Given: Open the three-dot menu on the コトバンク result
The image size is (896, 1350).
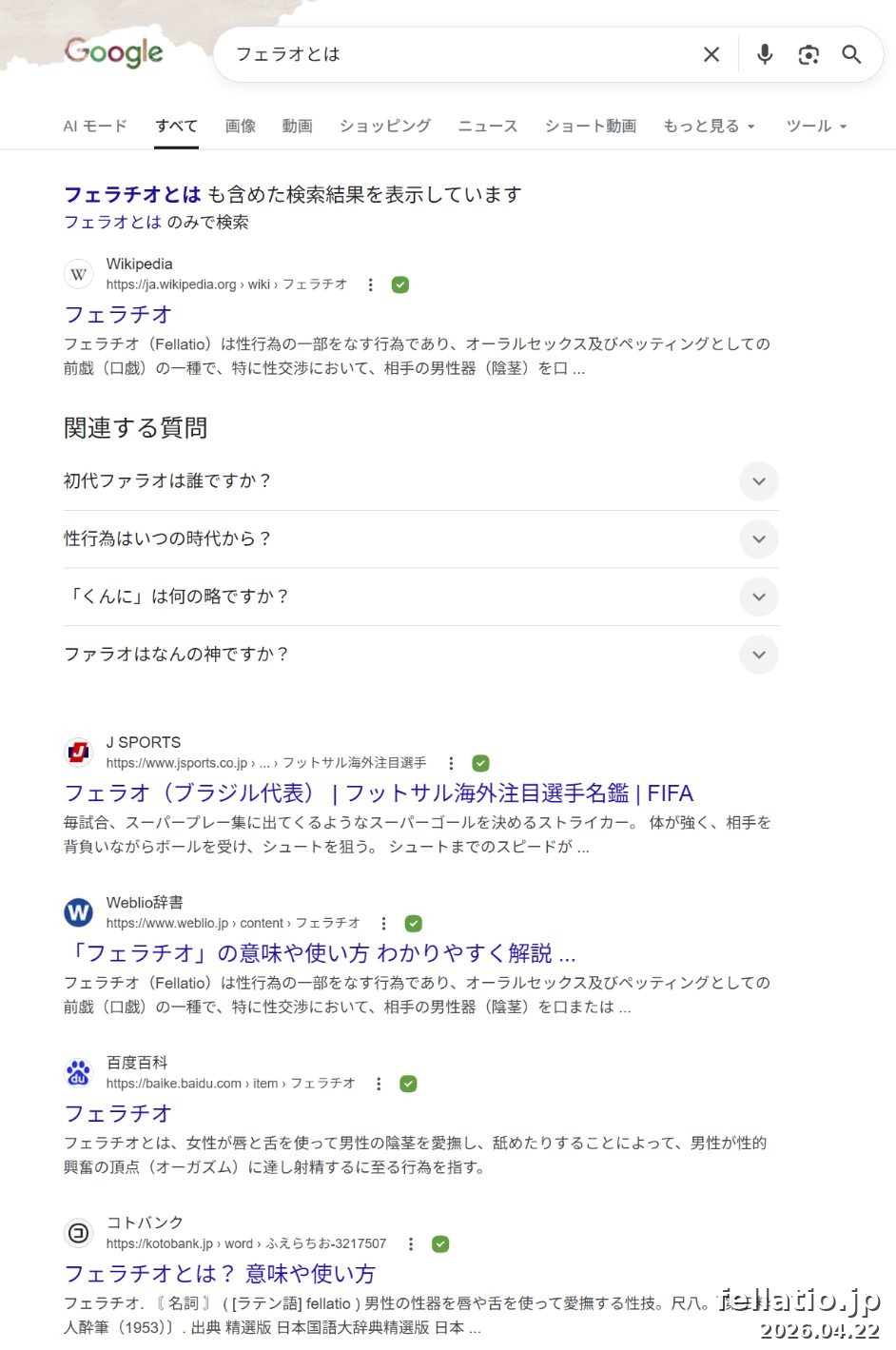Looking at the screenshot, I should tap(410, 1243).
